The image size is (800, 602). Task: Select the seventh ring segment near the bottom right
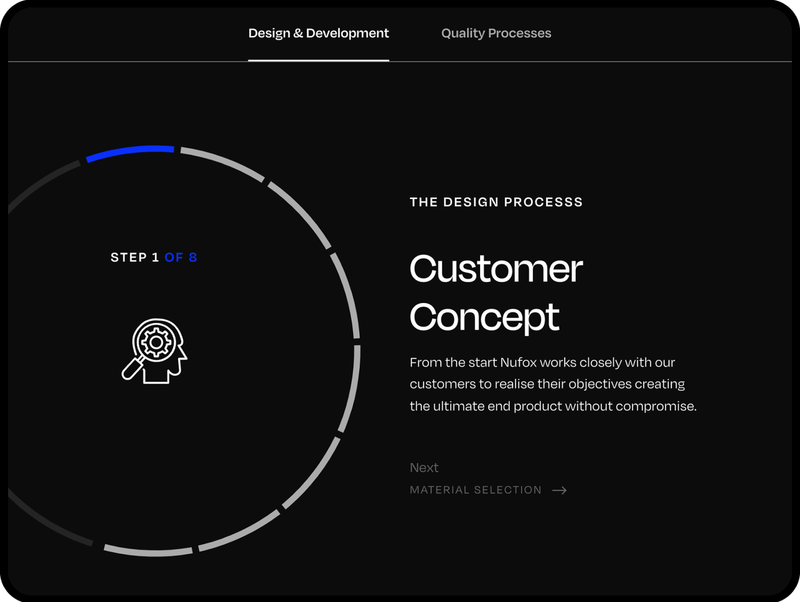[x=242, y=530]
